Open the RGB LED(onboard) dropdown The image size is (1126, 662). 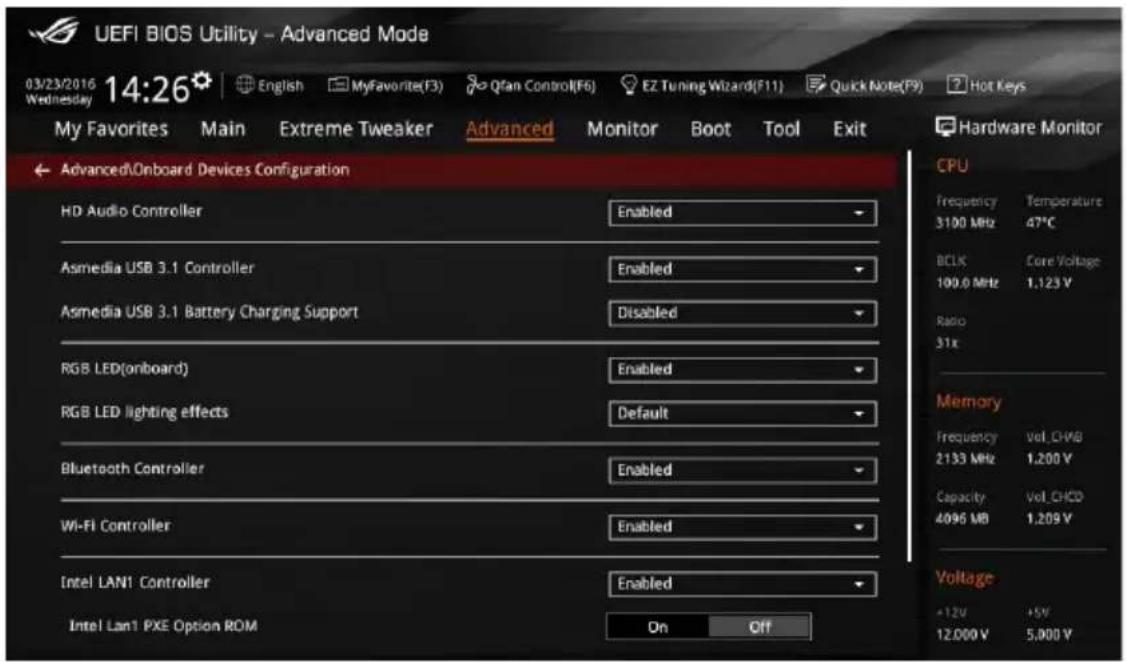click(x=743, y=370)
